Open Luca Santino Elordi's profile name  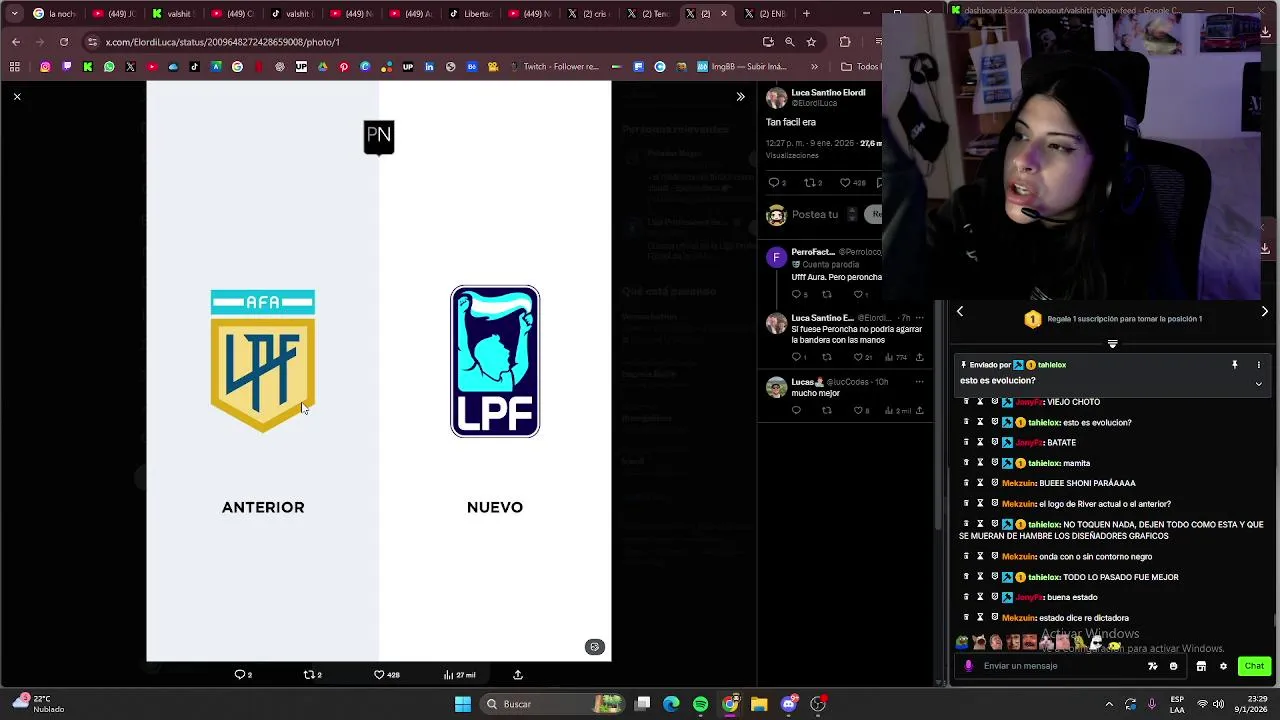tap(828, 92)
